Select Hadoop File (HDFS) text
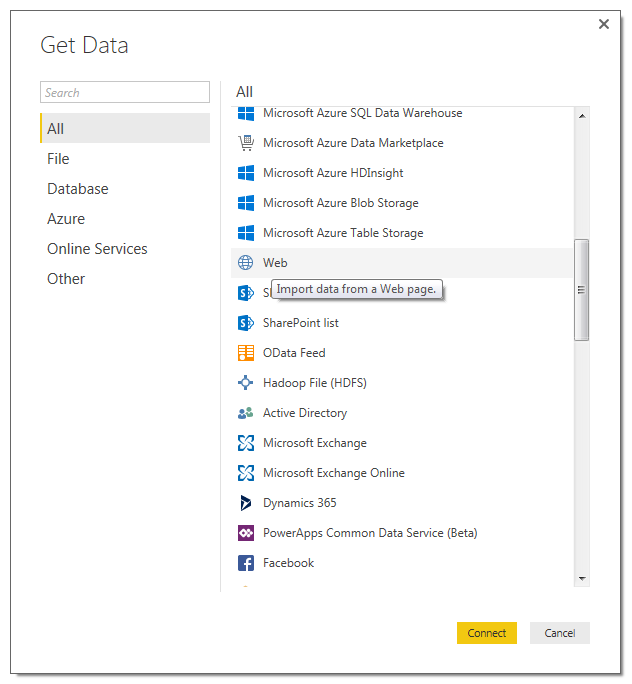This screenshot has height=684, width=632. click(315, 383)
